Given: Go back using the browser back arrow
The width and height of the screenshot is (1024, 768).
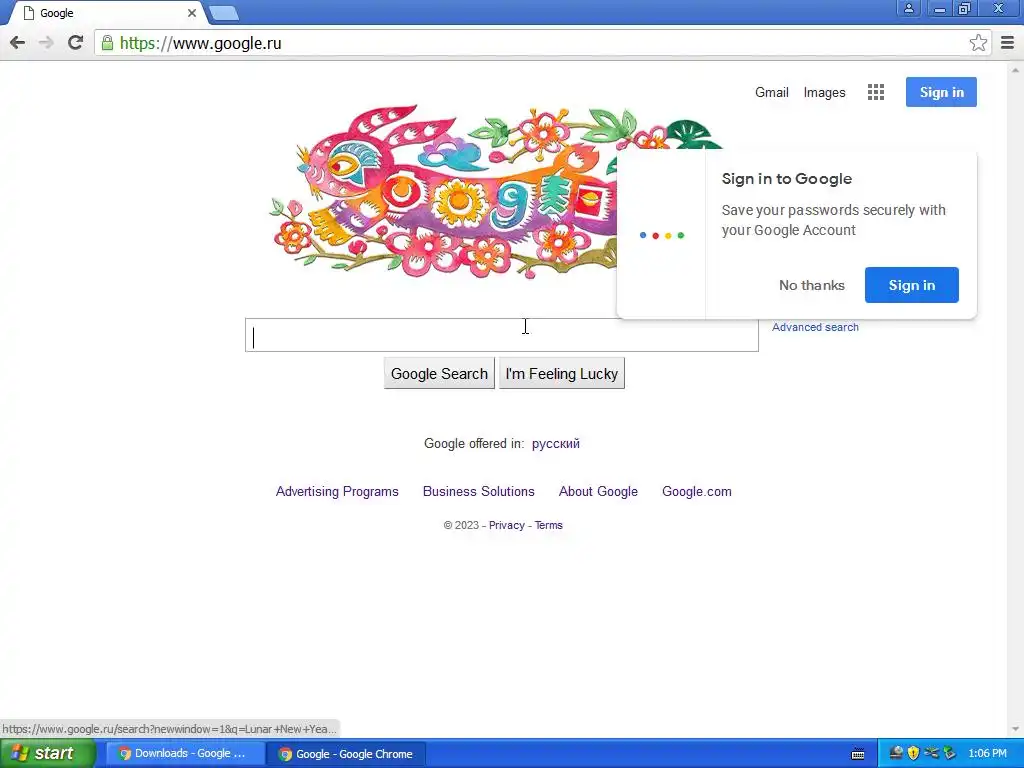Looking at the screenshot, I should [x=18, y=43].
